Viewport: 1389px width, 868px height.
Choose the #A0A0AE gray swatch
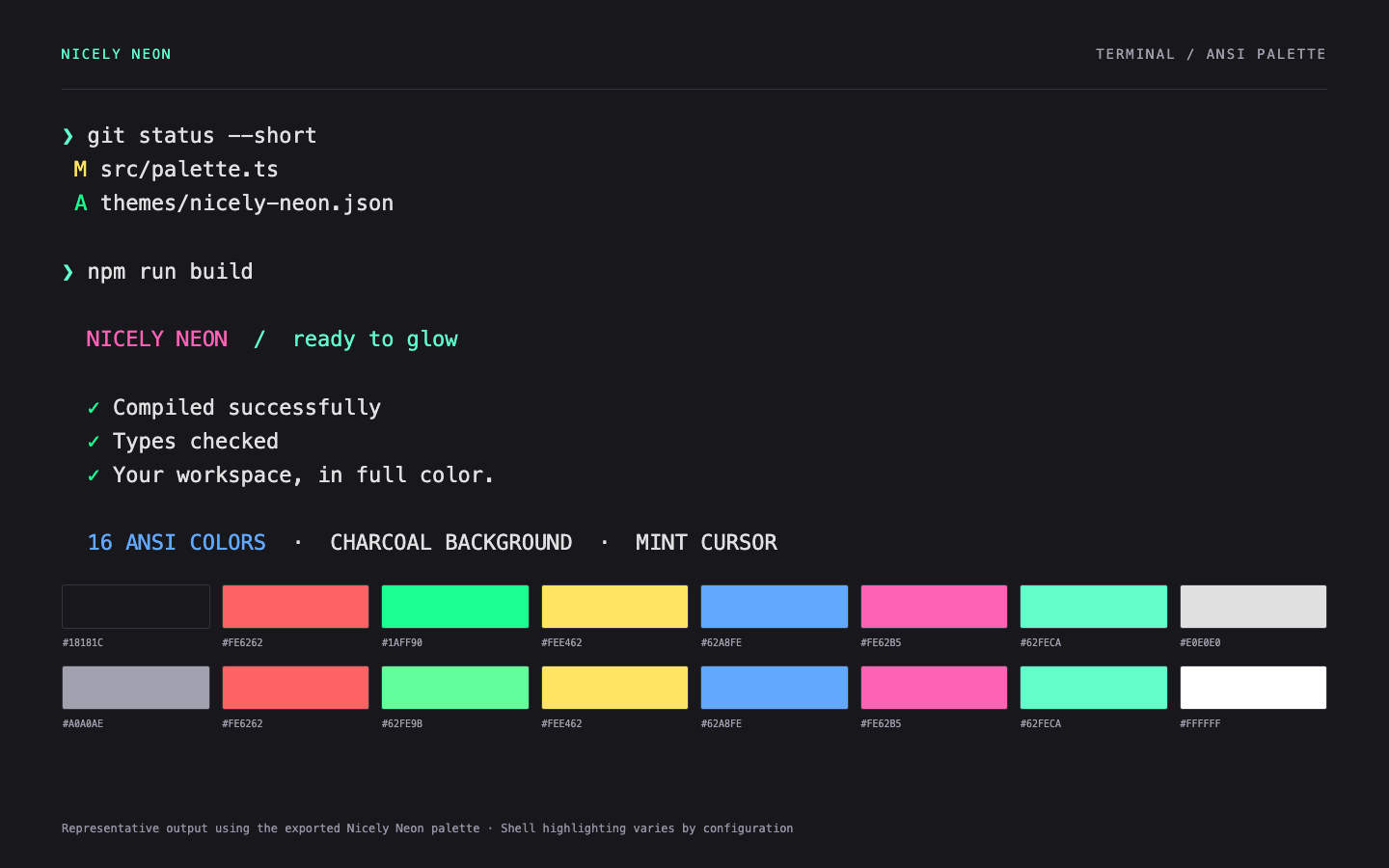coord(136,688)
